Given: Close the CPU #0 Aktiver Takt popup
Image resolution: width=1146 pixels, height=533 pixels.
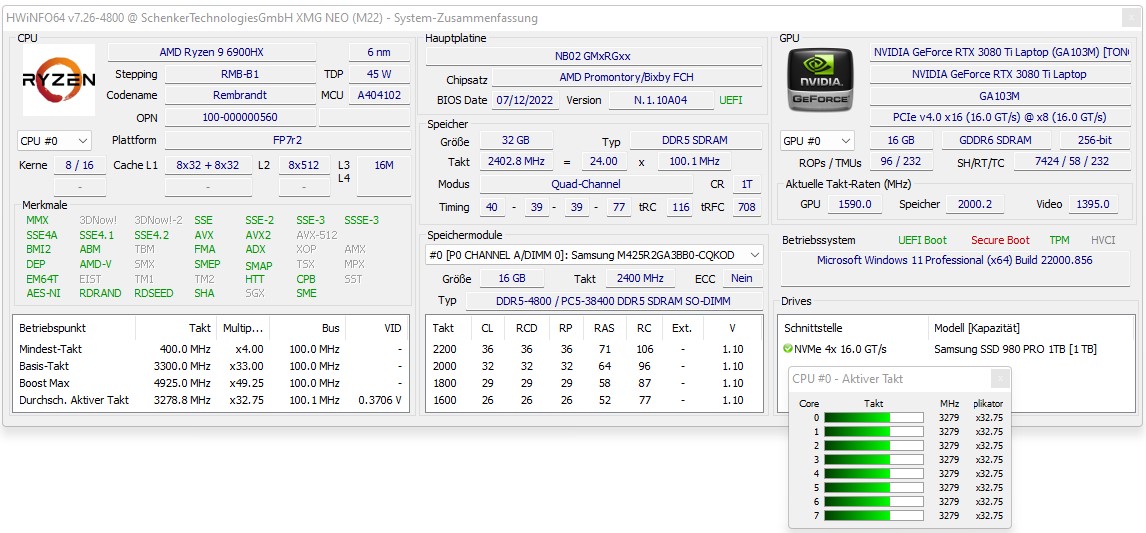Looking at the screenshot, I should [1001, 378].
